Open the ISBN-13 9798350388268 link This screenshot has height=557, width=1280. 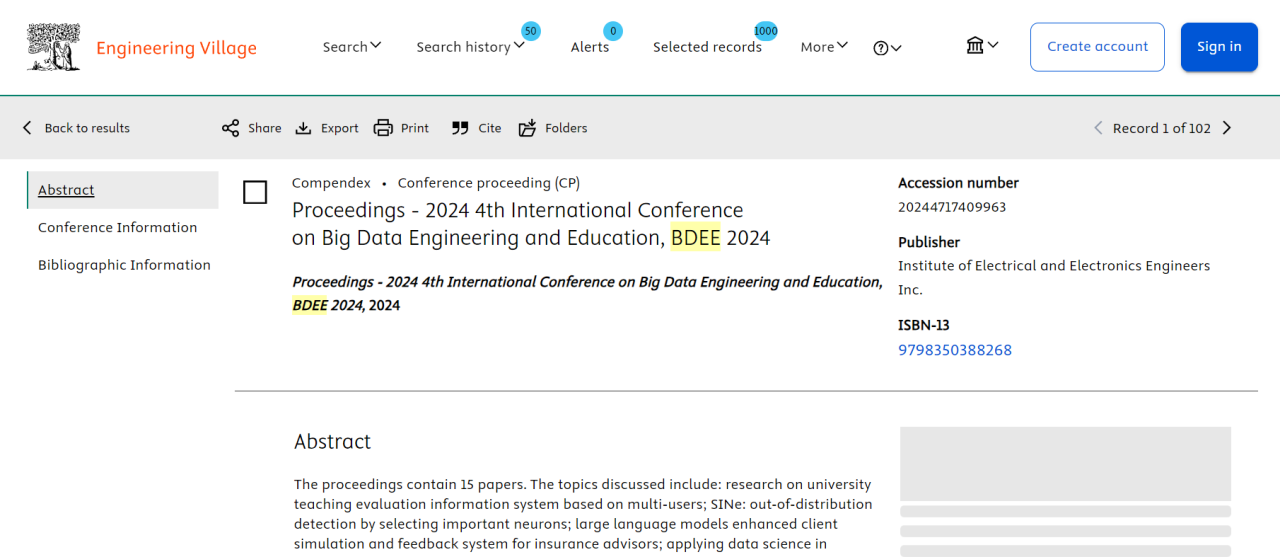point(955,350)
